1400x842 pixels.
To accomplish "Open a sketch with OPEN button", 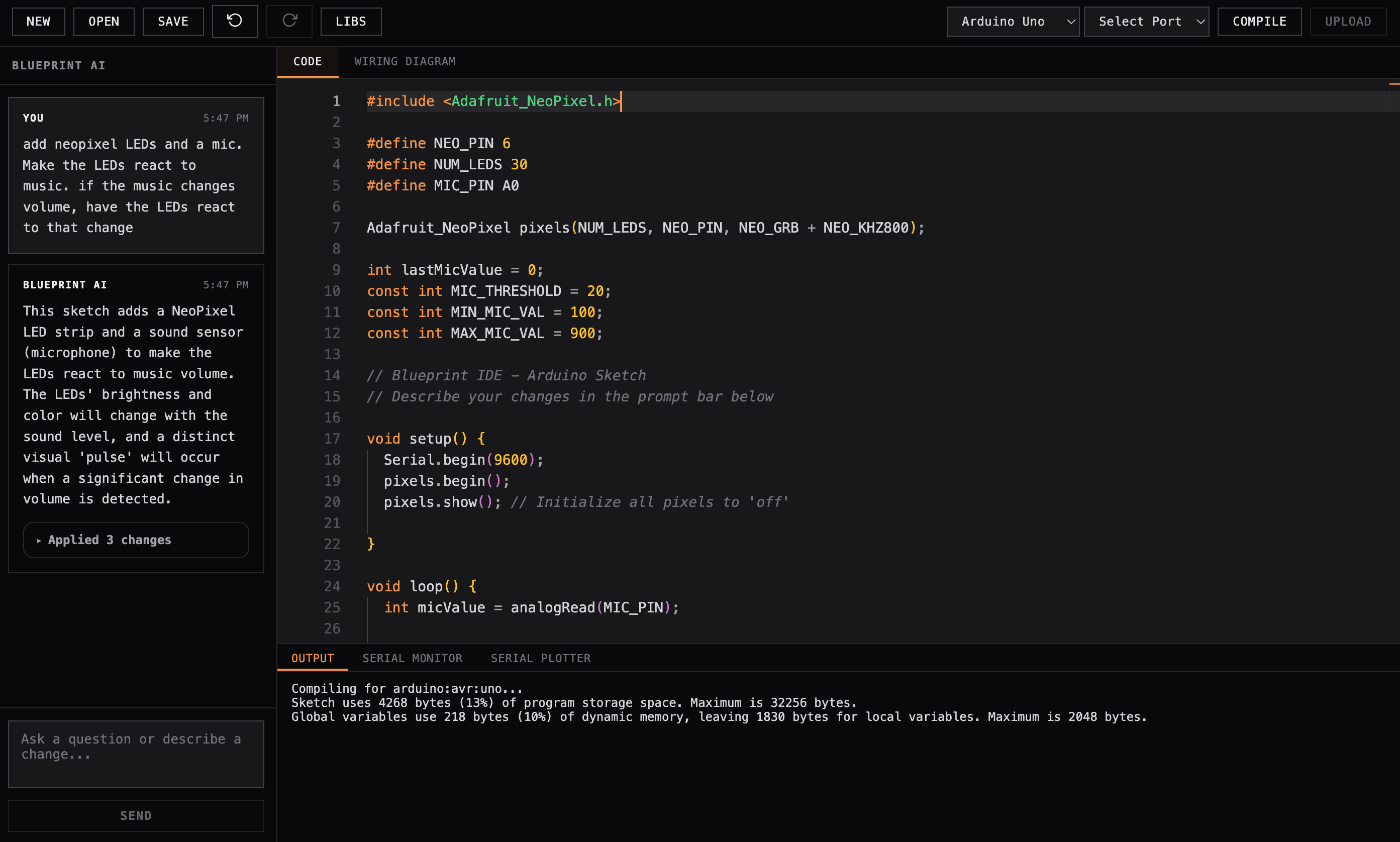I will click(104, 22).
